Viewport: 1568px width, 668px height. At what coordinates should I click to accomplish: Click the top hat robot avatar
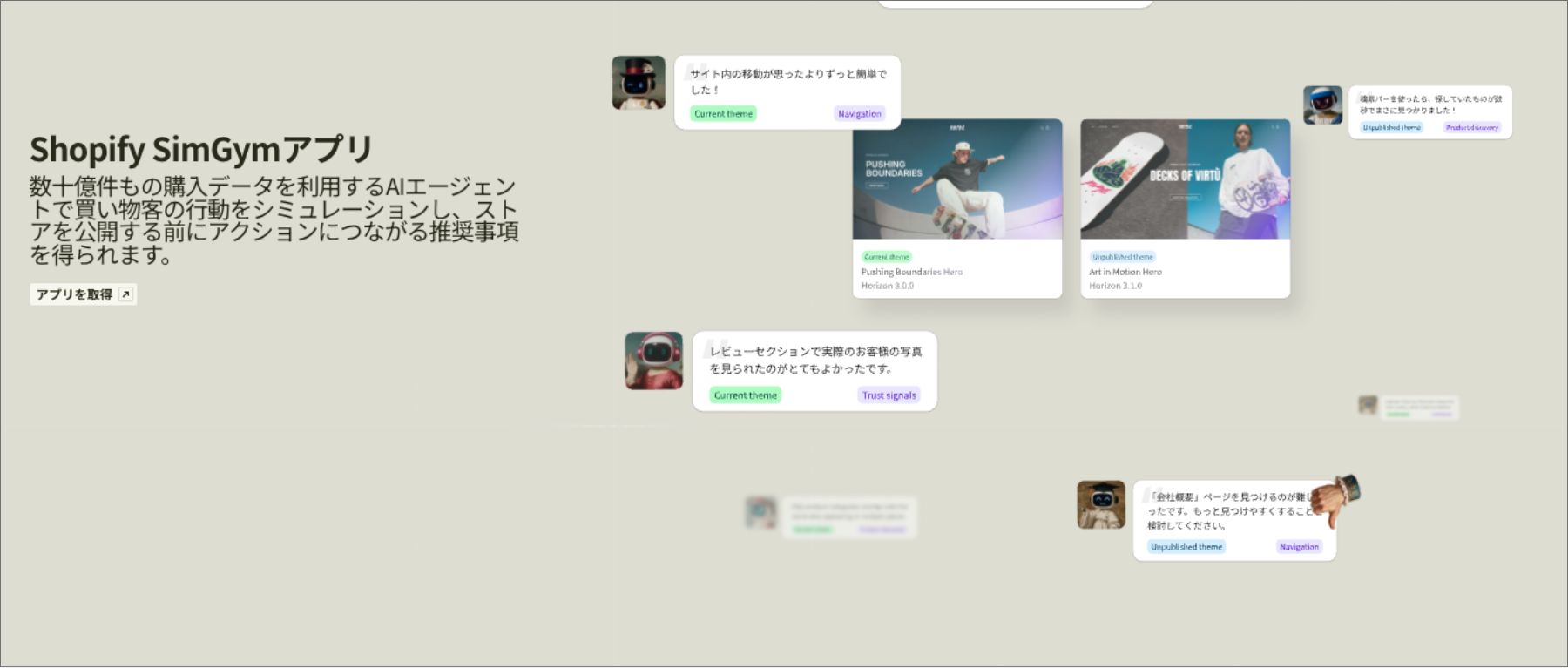(639, 83)
